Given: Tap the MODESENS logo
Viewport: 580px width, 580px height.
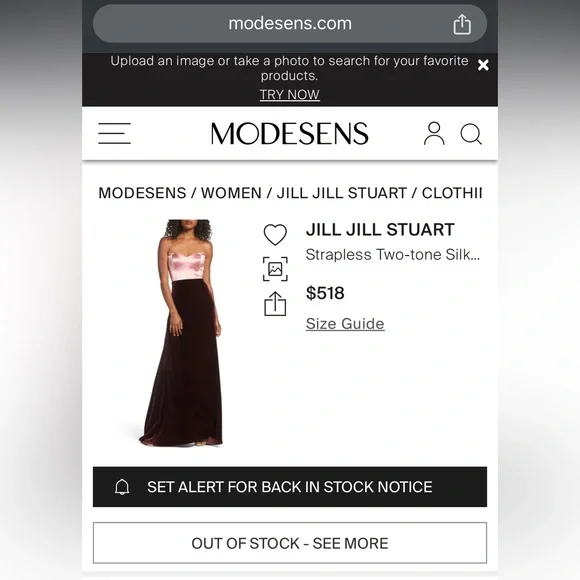Looking at the screenshot, I should [x=290, y=134].
